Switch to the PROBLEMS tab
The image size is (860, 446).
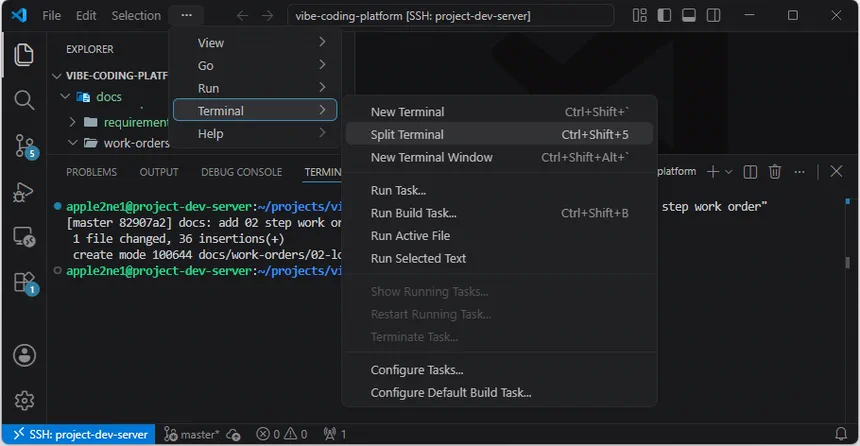pyautogui.click(x=92, y=172)
